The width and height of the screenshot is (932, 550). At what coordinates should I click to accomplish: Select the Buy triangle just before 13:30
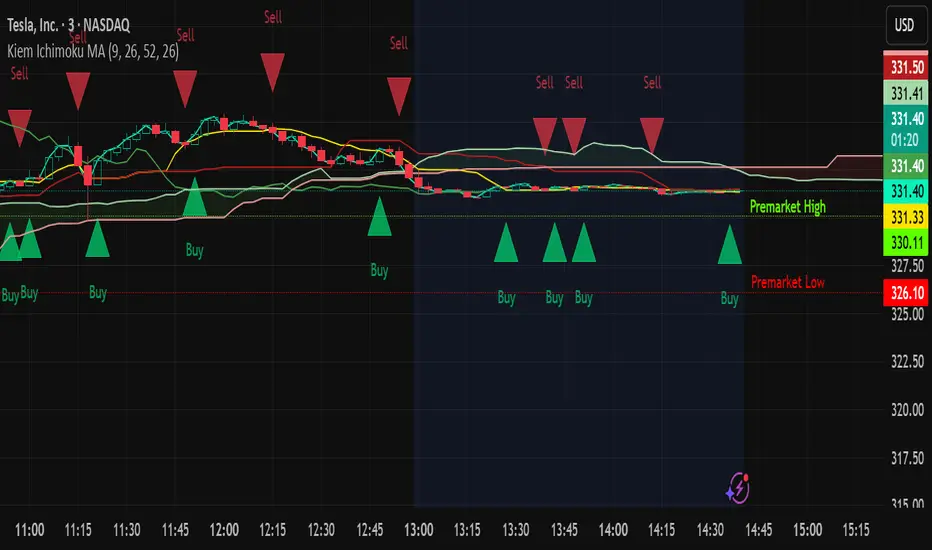pos(506,243)
